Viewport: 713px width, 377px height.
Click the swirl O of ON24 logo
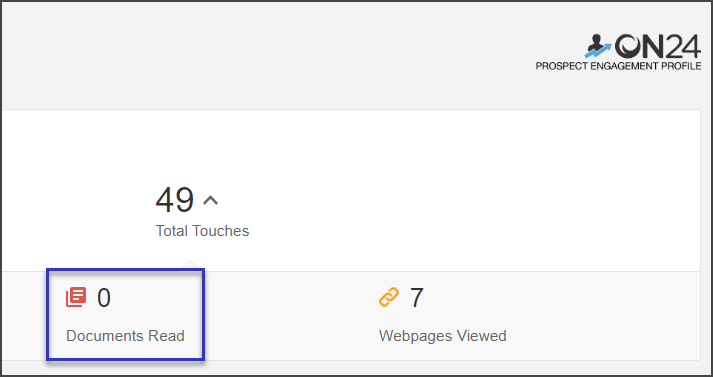pyautogui.click(x=628, y=46)
